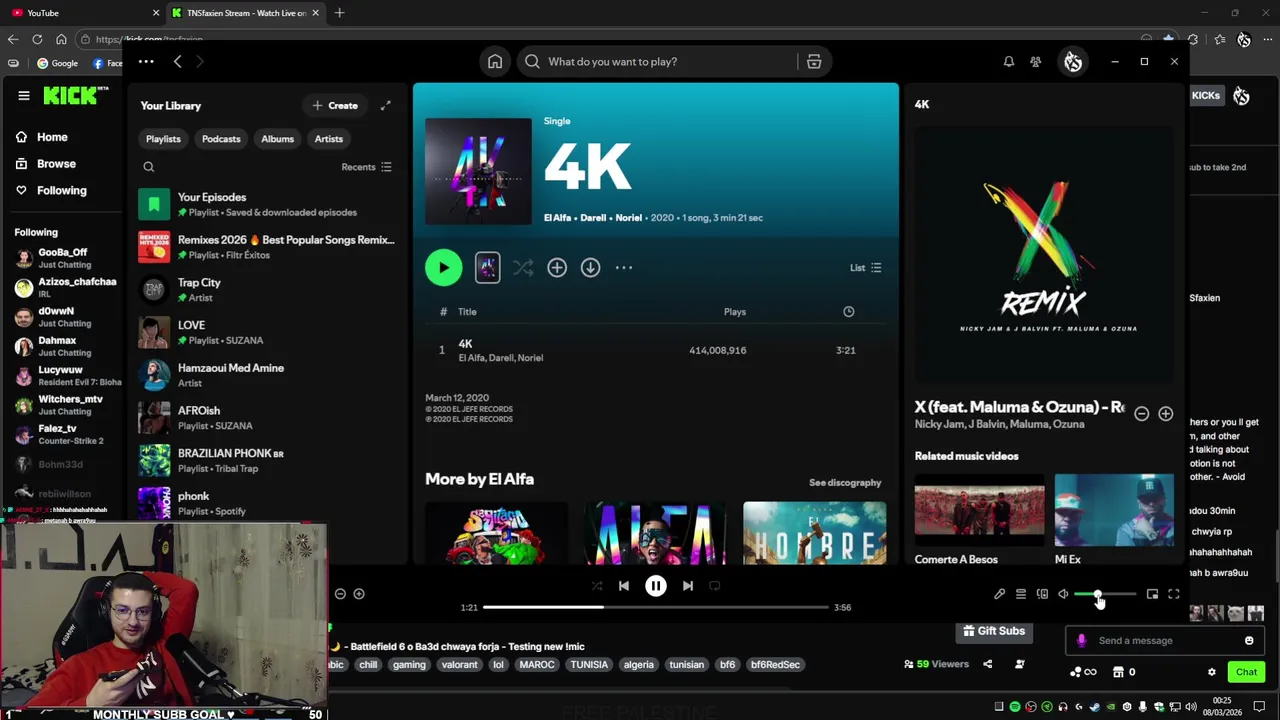Hide X Remix with minus icon in sidebar
This screenshot has width=1280, height=720.
pos(1142,414)
